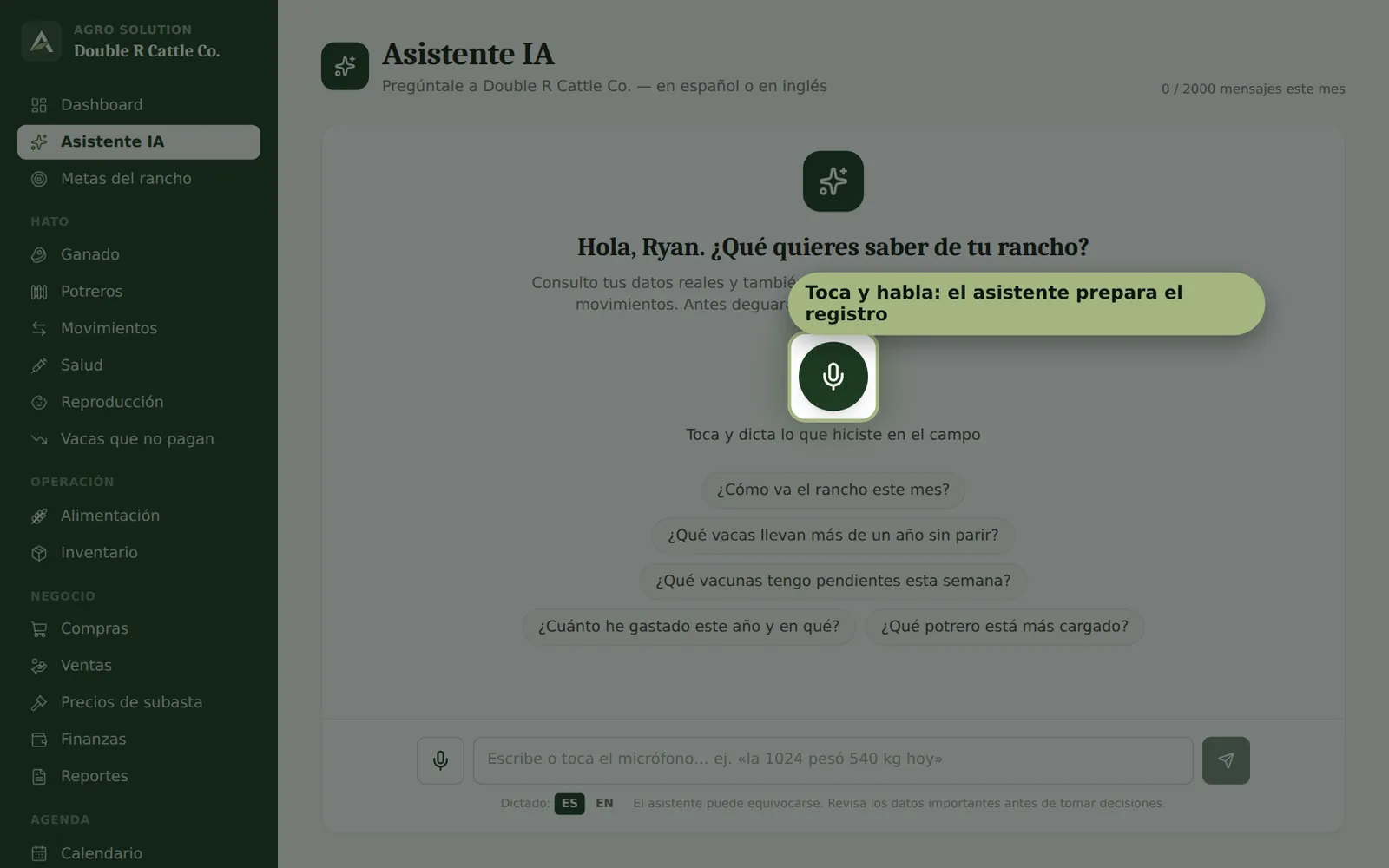Send message with the paper plane icon
This screenshot has width=1389, height=868.
tap(1226, 760)
